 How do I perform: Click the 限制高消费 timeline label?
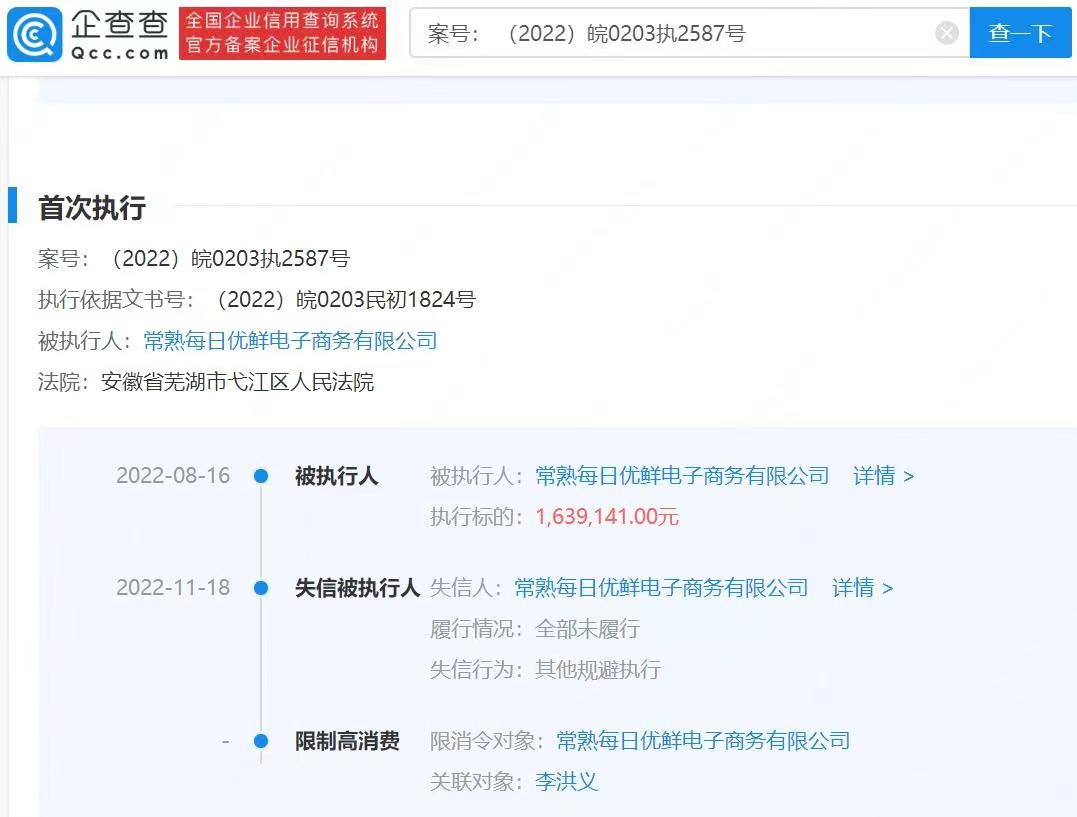pyautogui.click(x=347, y=741)
